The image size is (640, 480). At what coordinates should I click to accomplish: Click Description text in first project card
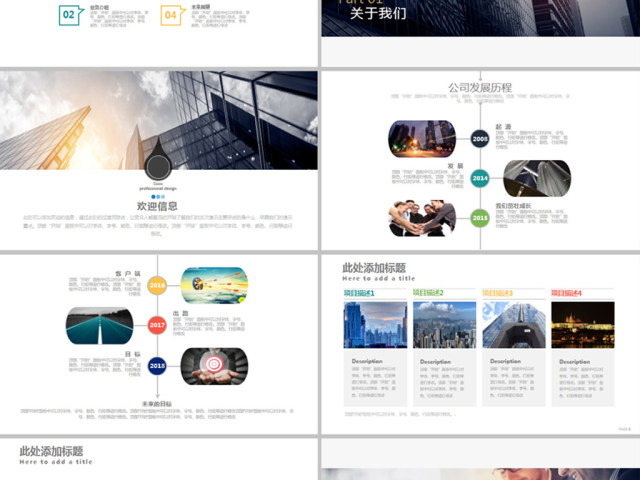tap(367, 361)
